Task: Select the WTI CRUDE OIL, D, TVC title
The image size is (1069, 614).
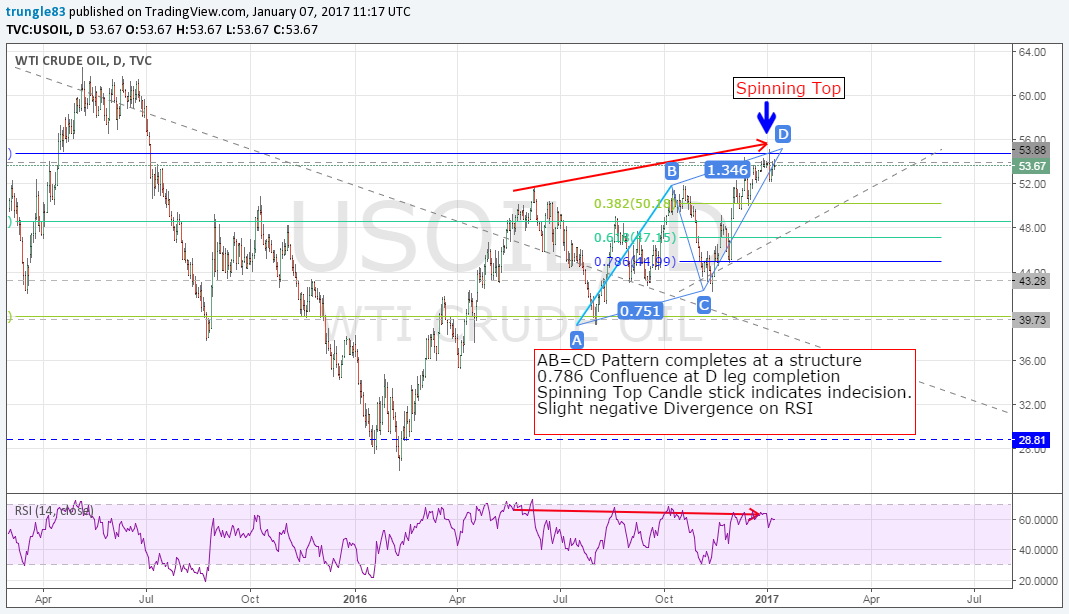Action: tap(83, 61)
